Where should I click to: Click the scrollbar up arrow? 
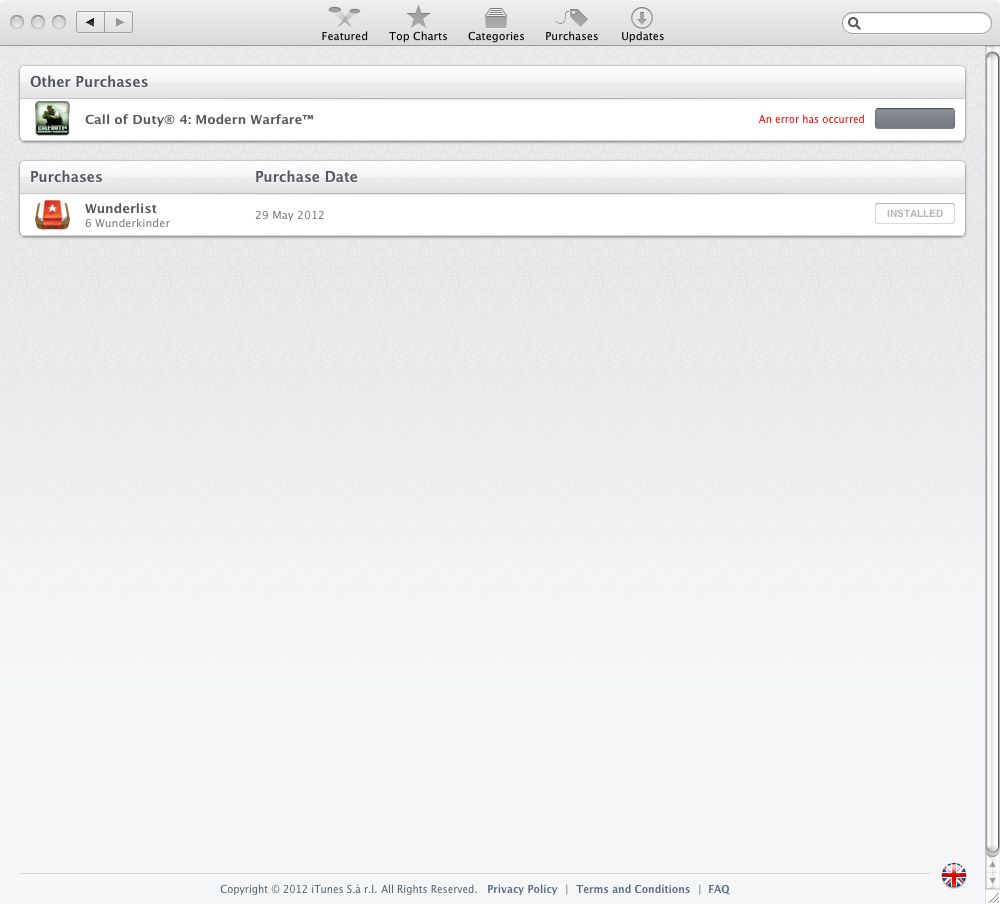click(x=992, y=864)
